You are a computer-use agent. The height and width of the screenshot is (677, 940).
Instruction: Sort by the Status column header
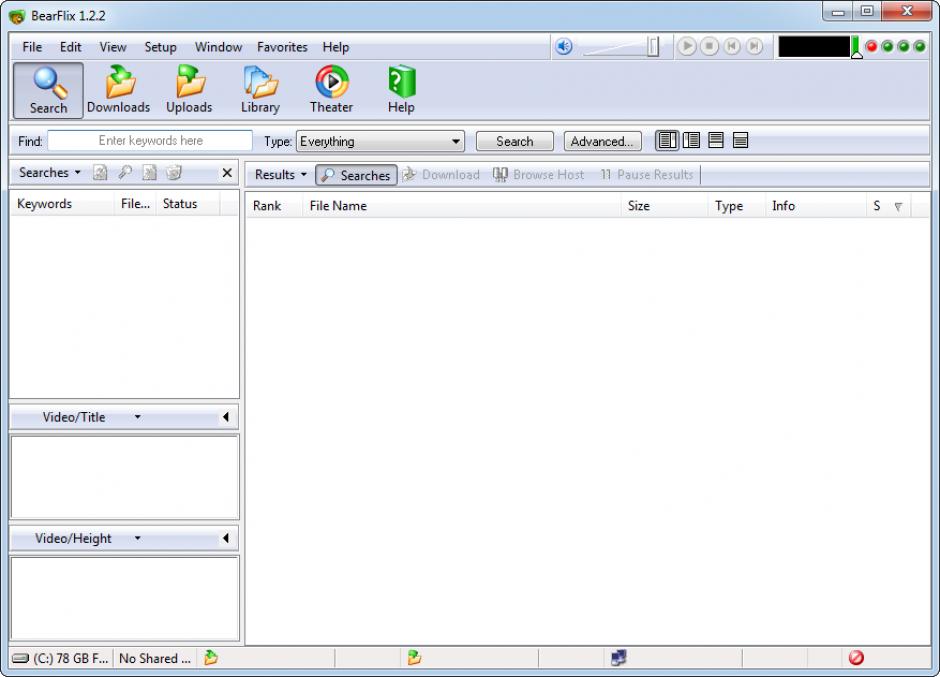pyautogui.click(x=188, y=204)
